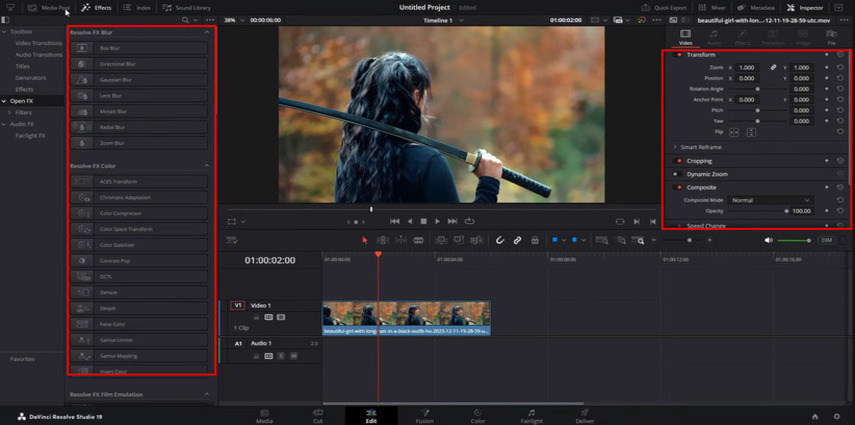Open the flag color dropdown arrow

point(563,240)
